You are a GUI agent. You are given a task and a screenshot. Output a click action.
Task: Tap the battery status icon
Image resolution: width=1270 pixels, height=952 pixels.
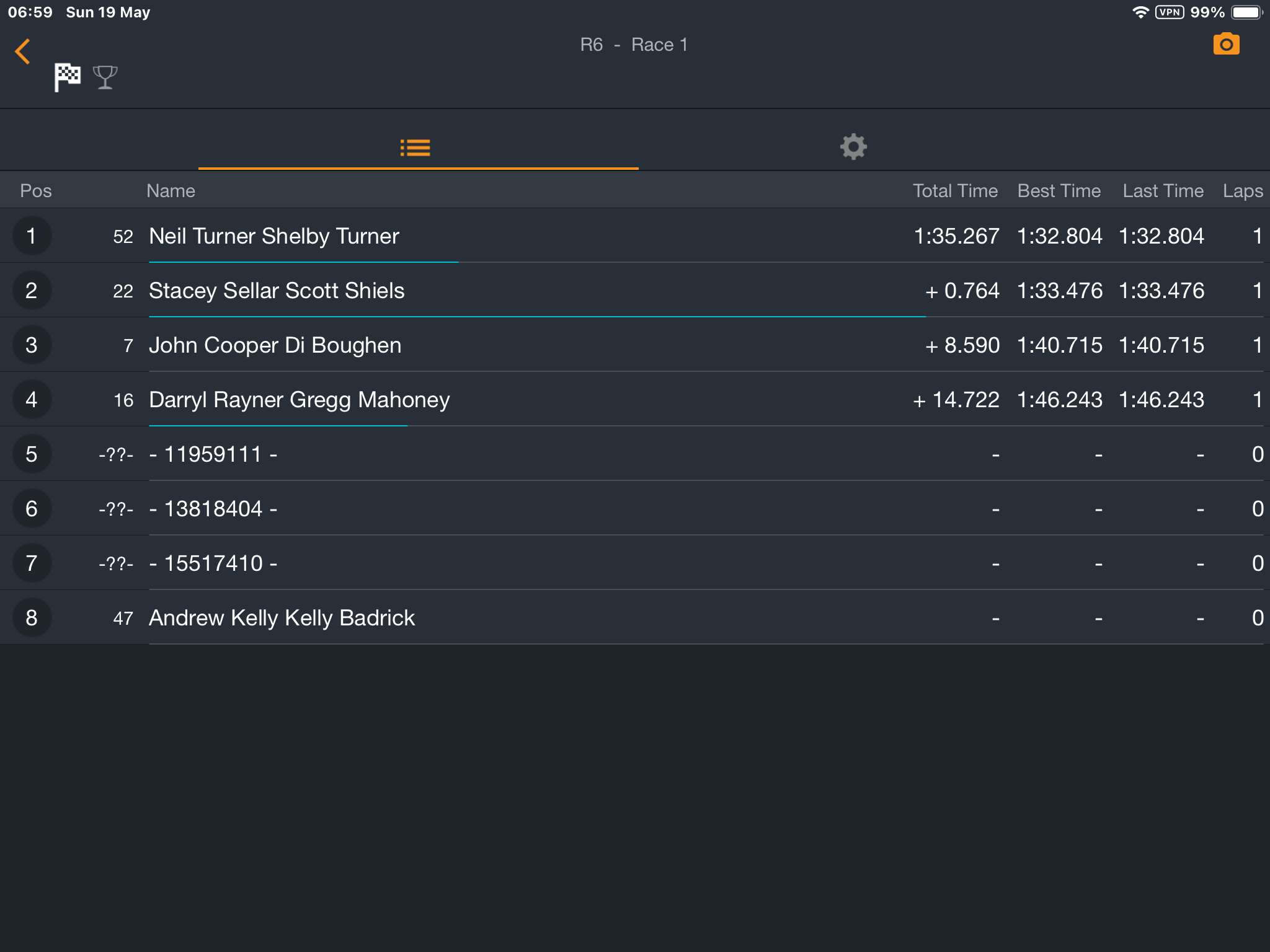1246,12
